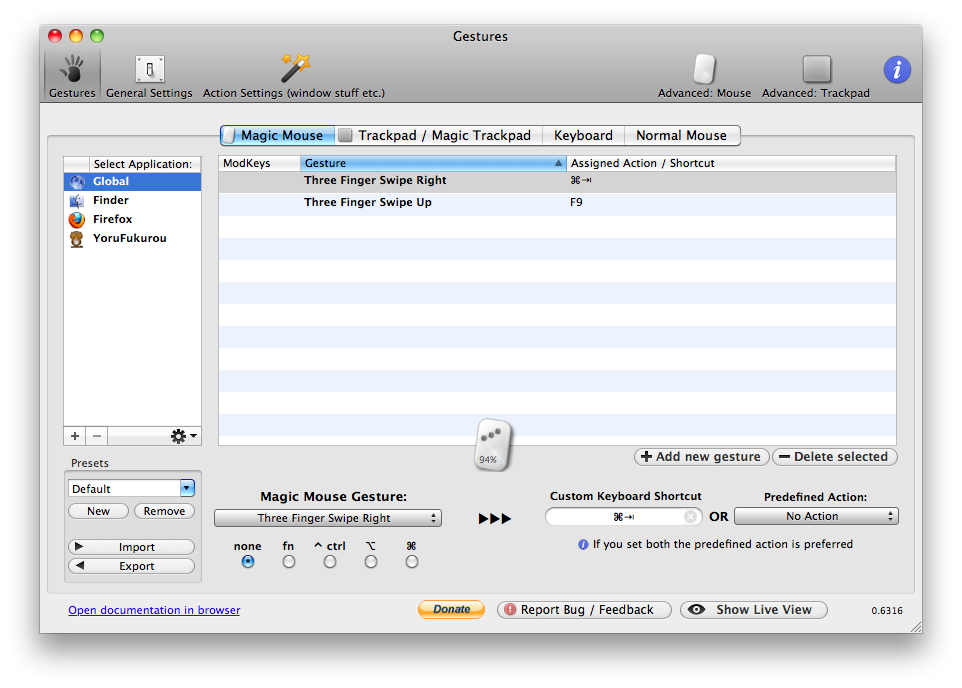Open the Predefined Action dropdown

tap(816, 516)
